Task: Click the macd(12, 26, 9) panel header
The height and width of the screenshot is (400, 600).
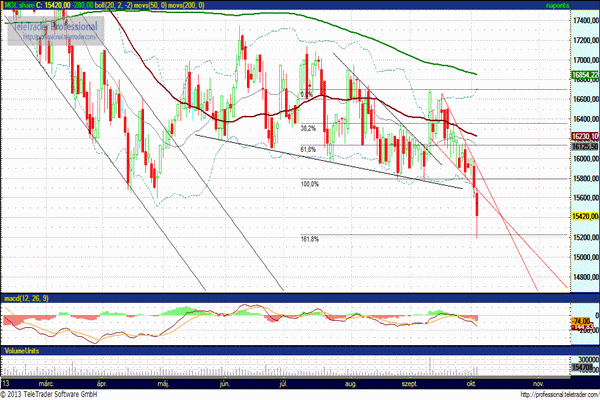Action: coord(25,298)
